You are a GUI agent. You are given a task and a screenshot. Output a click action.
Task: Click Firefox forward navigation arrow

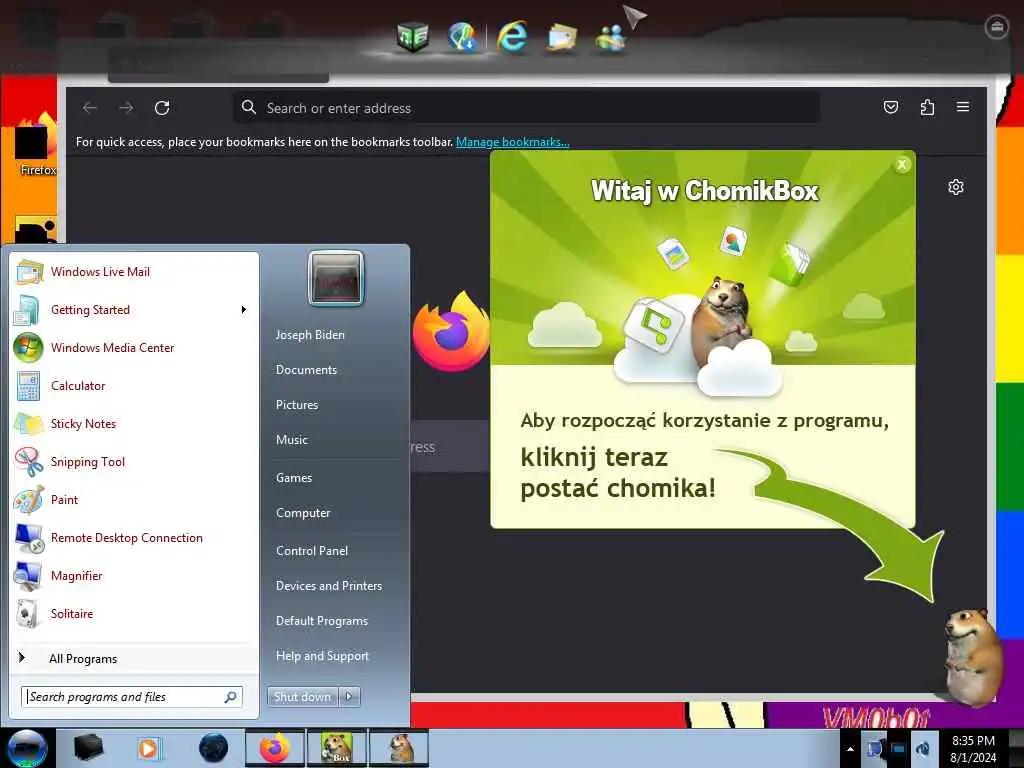pyautogui.click(x=126, y=108)
